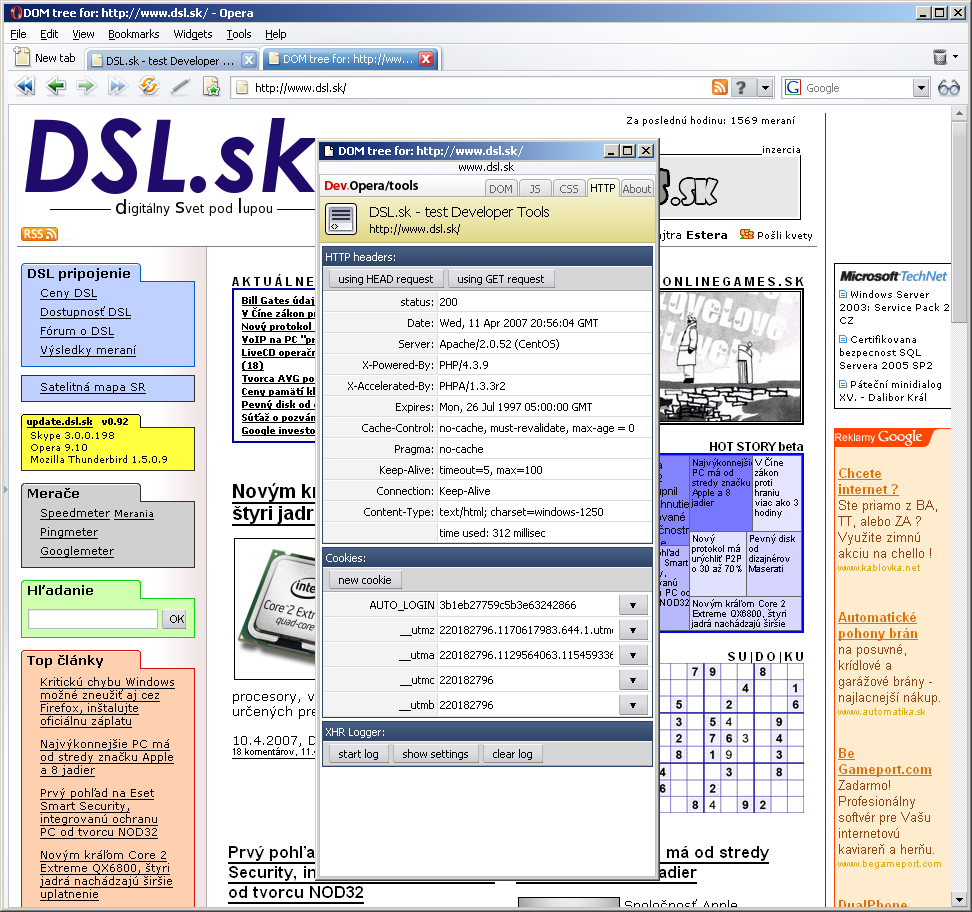Viewport: 972px width, 912px height.
Task: Click the vertical scrollbar down arrow
Action: (959, 898)
